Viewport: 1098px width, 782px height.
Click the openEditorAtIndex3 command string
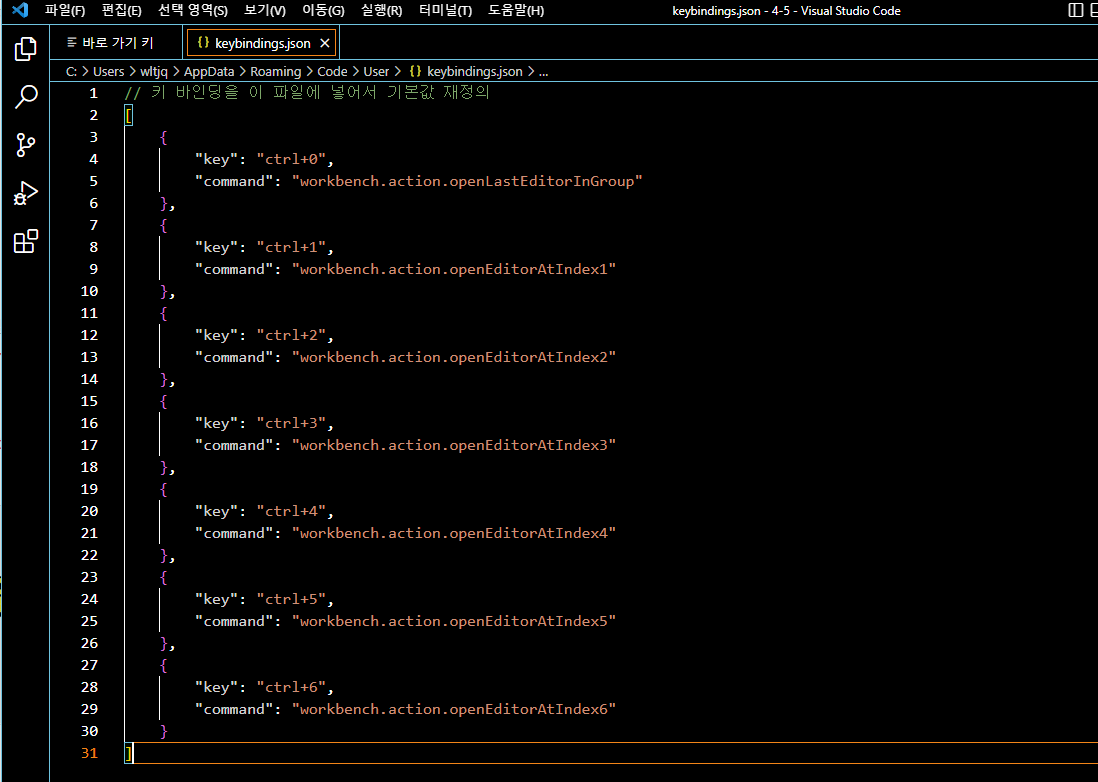[x=454, y=445]
